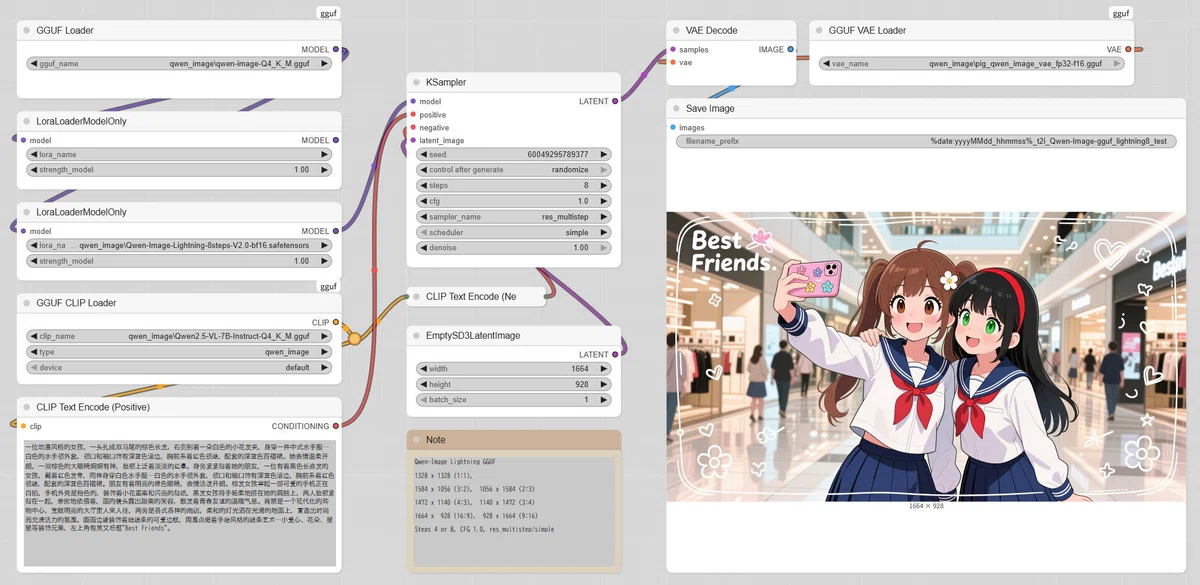
Task: Click the LATENT output socket on KSampler
Action: [615, 101]
